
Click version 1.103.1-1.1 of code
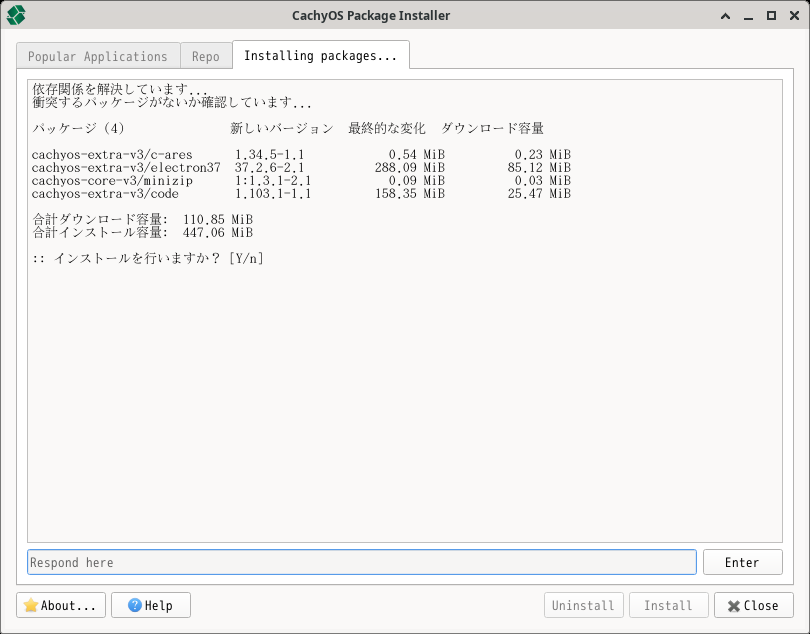pyautogui.click(x=273, y=193)
